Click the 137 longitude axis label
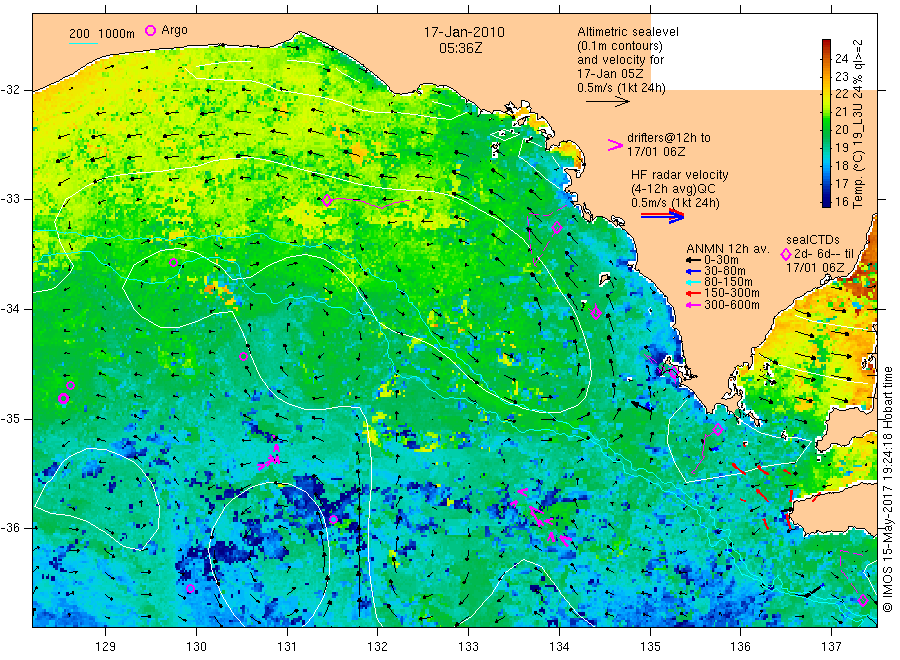Image resolution: width=900 pixels, height=660 pixels. pyautogui.click(x=832, y=647)
